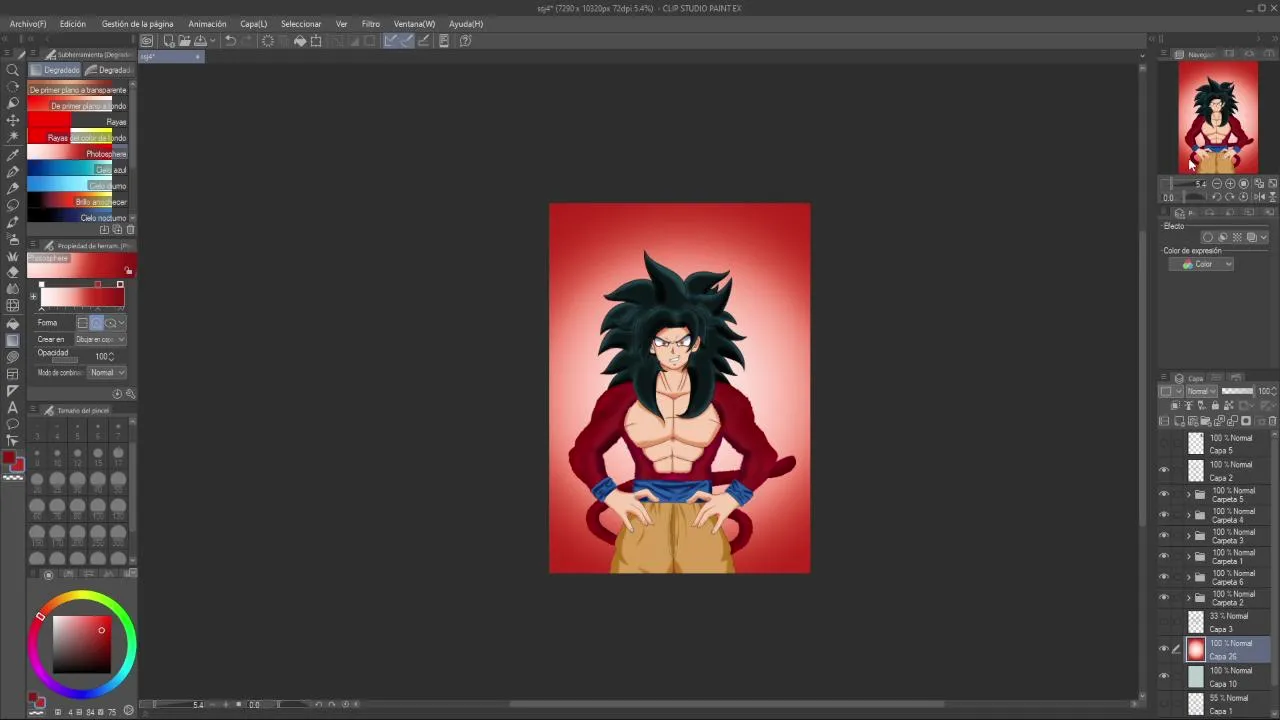1280x720 pixels.
Task: Click the red main color swatch in toolbox
Action: pyautogui.click(x=9, y=458)
